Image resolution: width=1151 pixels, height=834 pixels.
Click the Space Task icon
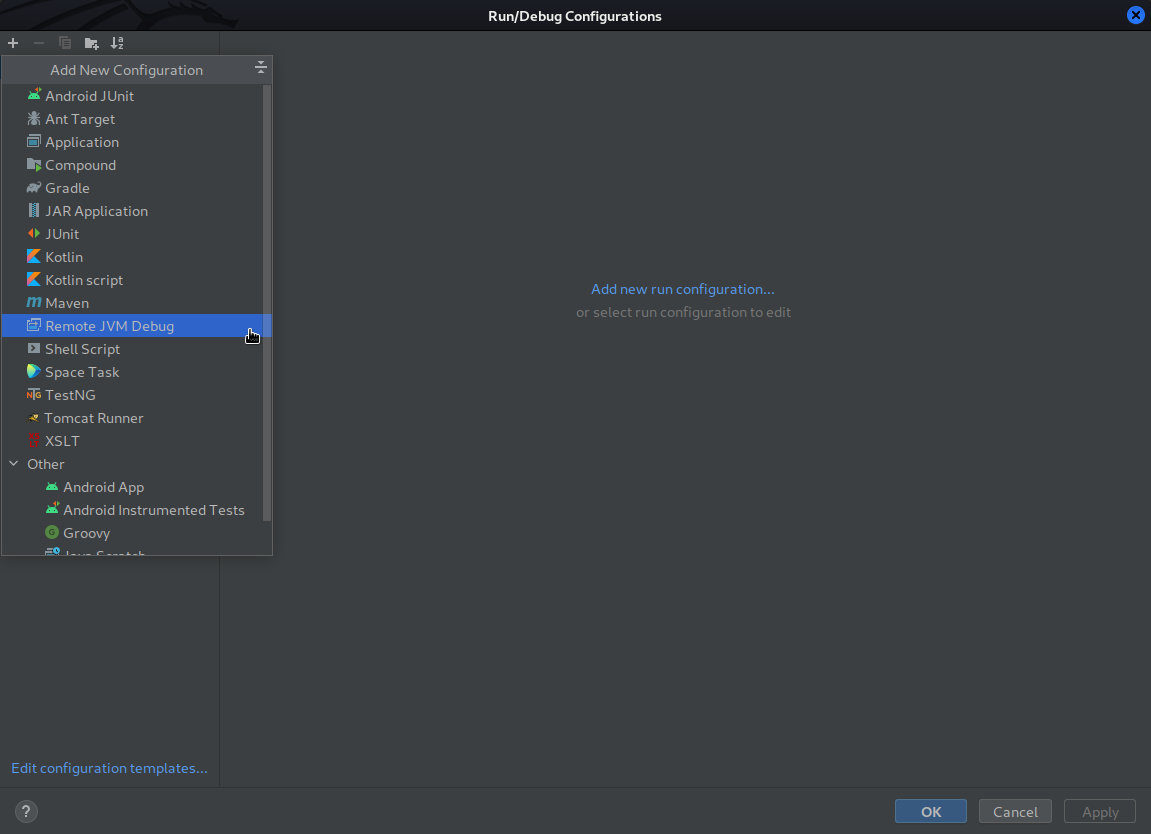click(34, 371)
